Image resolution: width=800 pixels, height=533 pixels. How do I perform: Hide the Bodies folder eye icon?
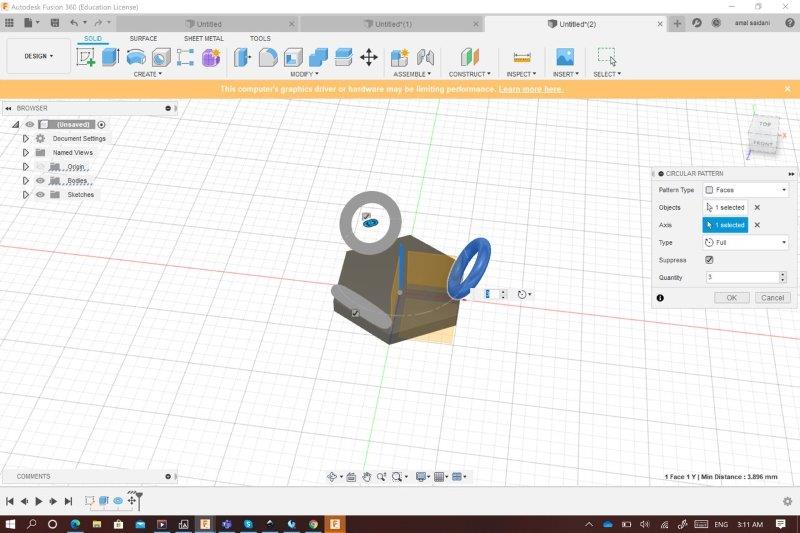click(x=40, y=181)
